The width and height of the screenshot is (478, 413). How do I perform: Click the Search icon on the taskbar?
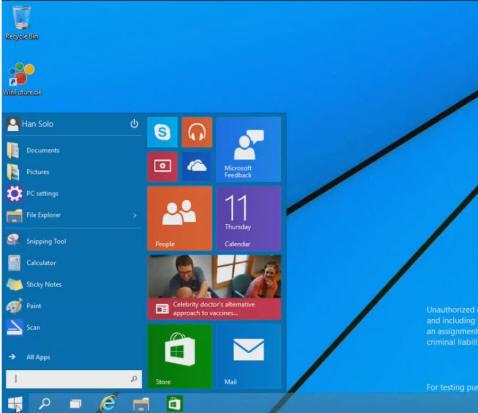tap(44, 404)
